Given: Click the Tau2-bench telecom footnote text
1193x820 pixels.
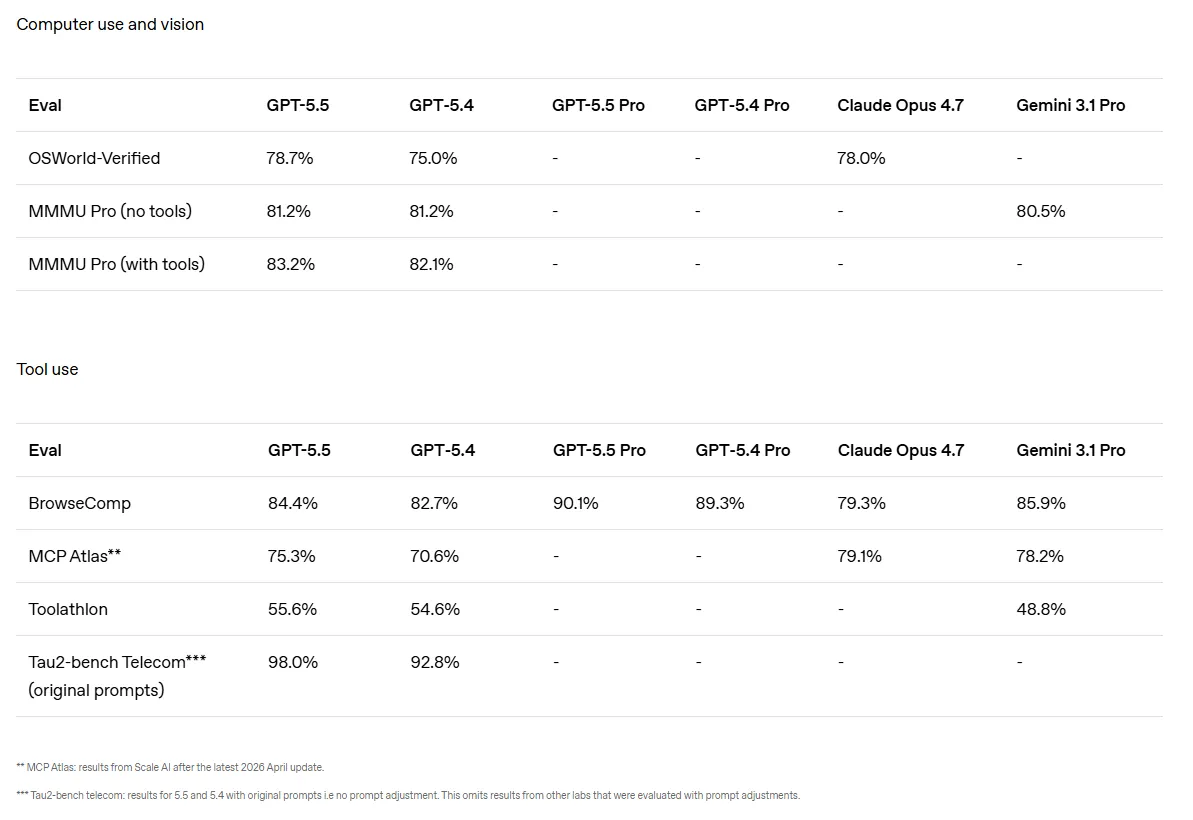Looking at the screenshot, I should (x=409, y=796).
